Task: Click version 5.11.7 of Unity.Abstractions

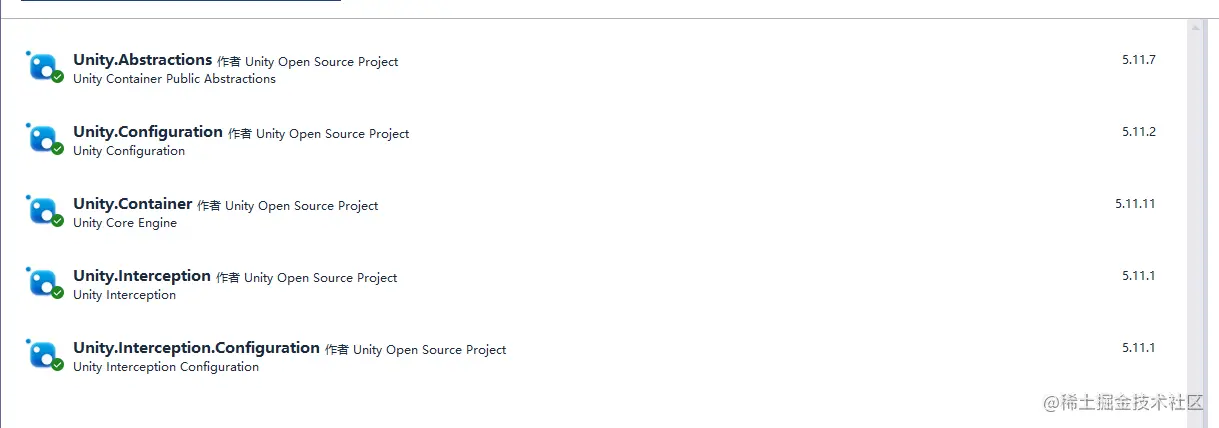Action: [x=1138, y=60]
